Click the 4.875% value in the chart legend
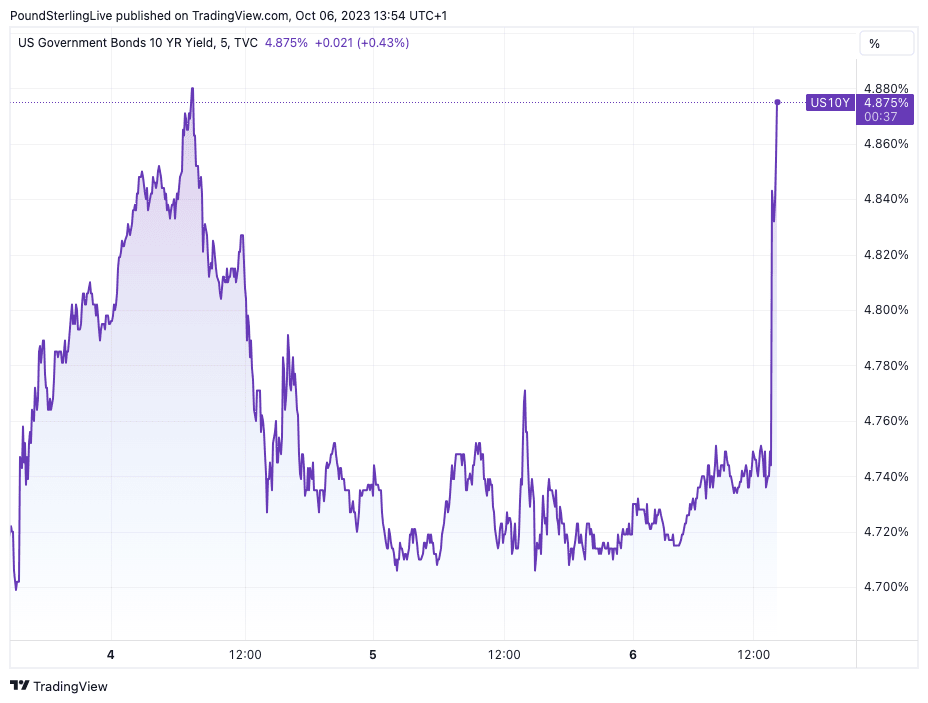Screen dimensions: 928x703 [286, 43]
